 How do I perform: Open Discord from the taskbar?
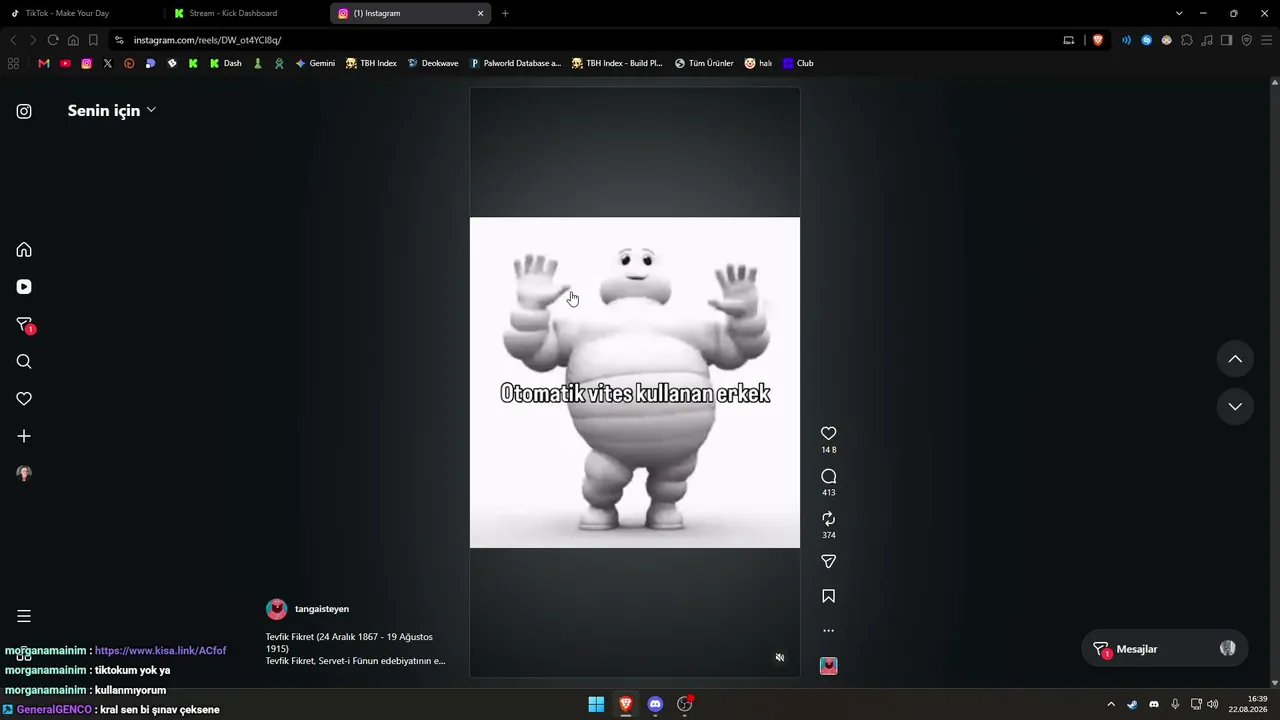tap(655, 704)
